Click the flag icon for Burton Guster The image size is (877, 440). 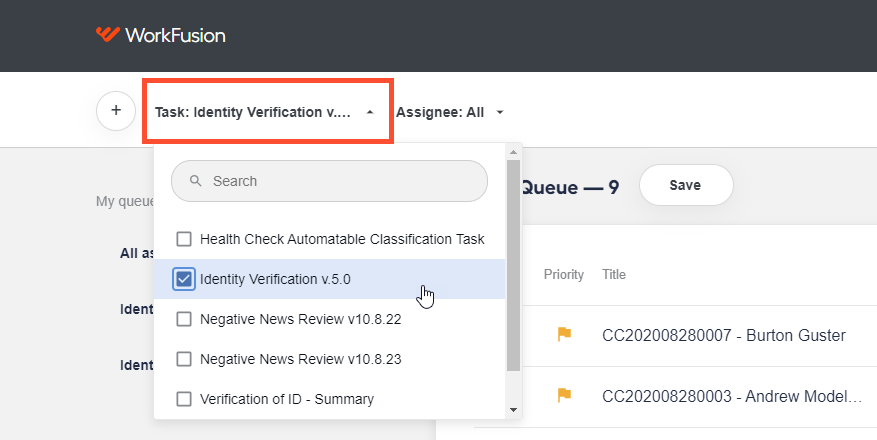[564, 334]
